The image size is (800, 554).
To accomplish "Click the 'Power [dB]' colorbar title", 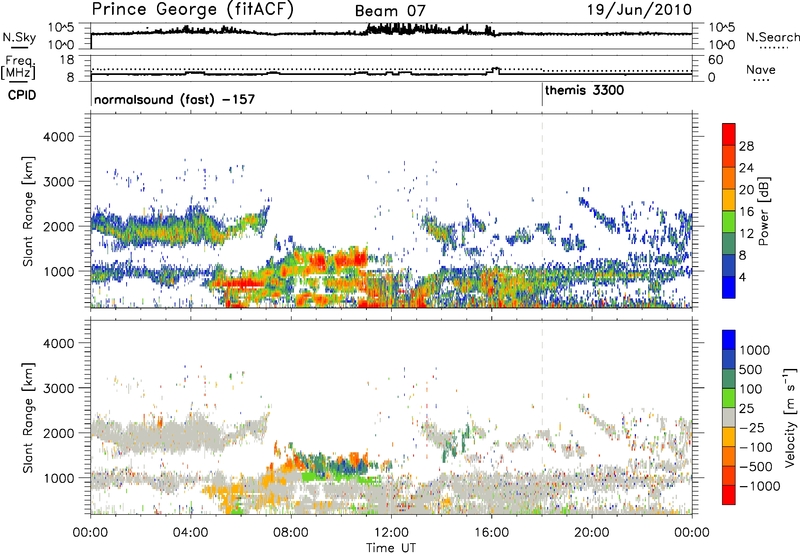I will [x=763, y=211].
